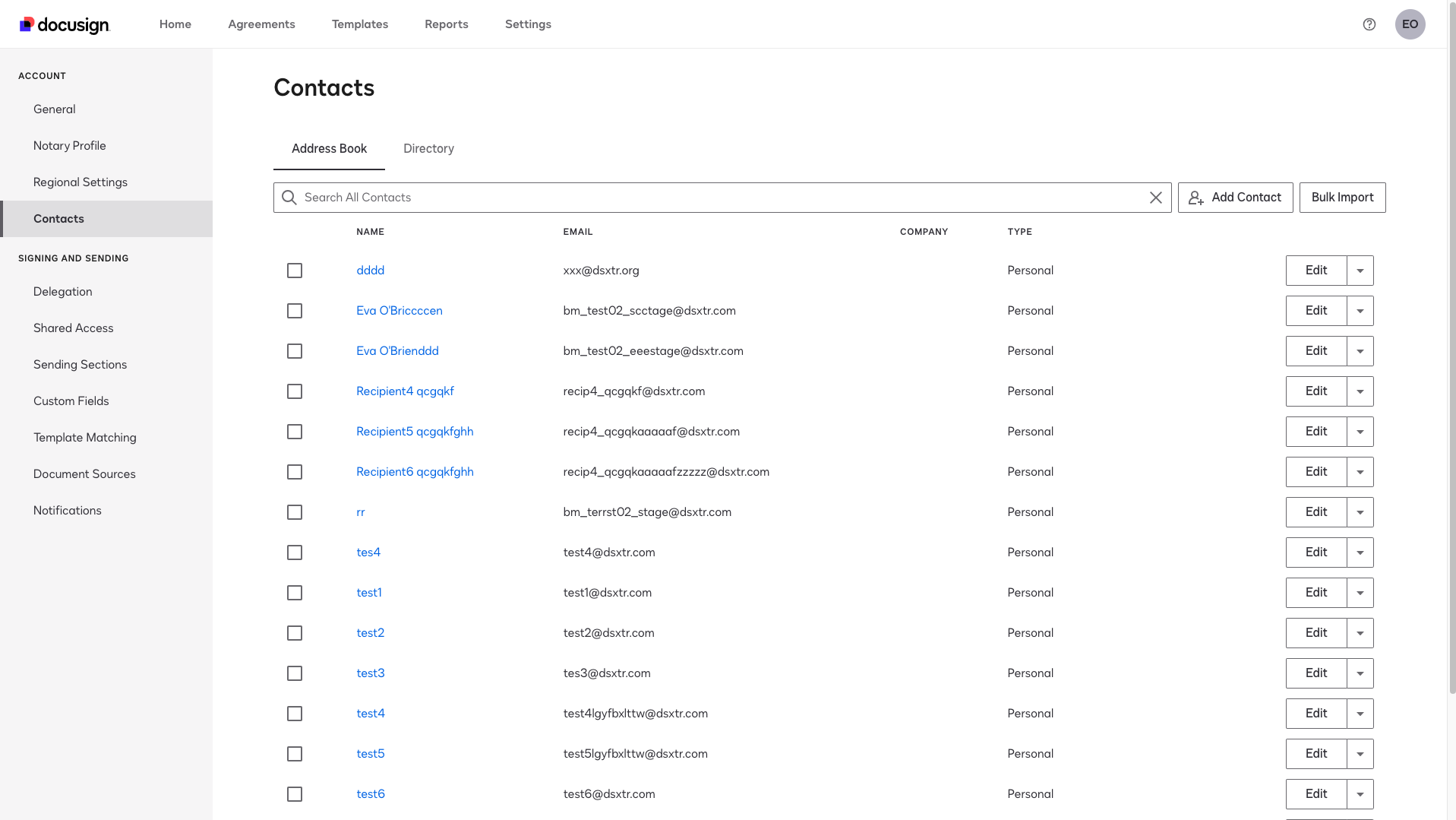Image resolution: width=1456 pixels, height=820 pixels.
Task: Open the help question mark icon
Action: (x=1369, y=24)
